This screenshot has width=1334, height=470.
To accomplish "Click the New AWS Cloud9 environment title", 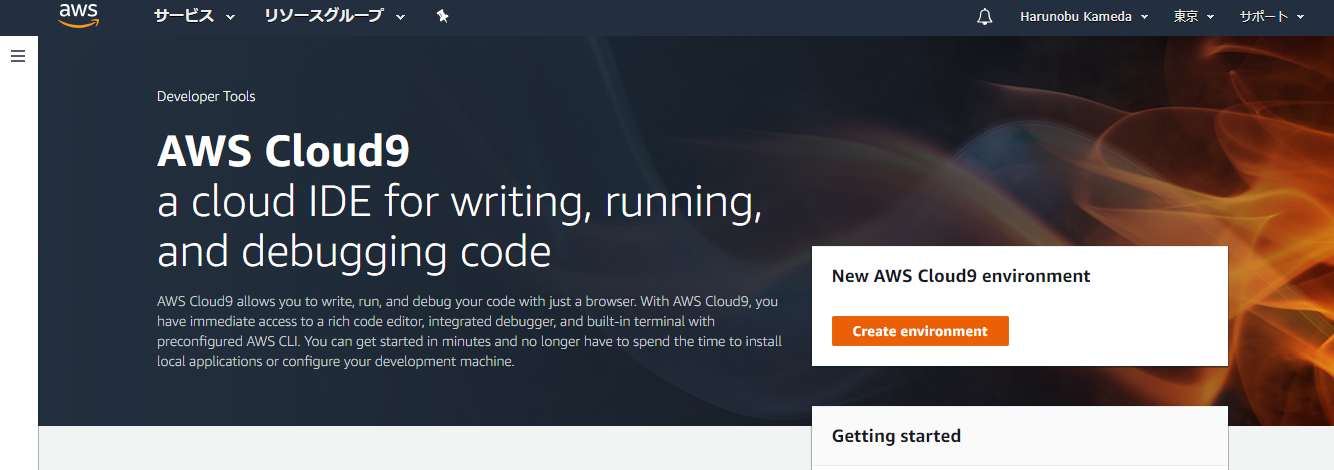I will point(961,276).
